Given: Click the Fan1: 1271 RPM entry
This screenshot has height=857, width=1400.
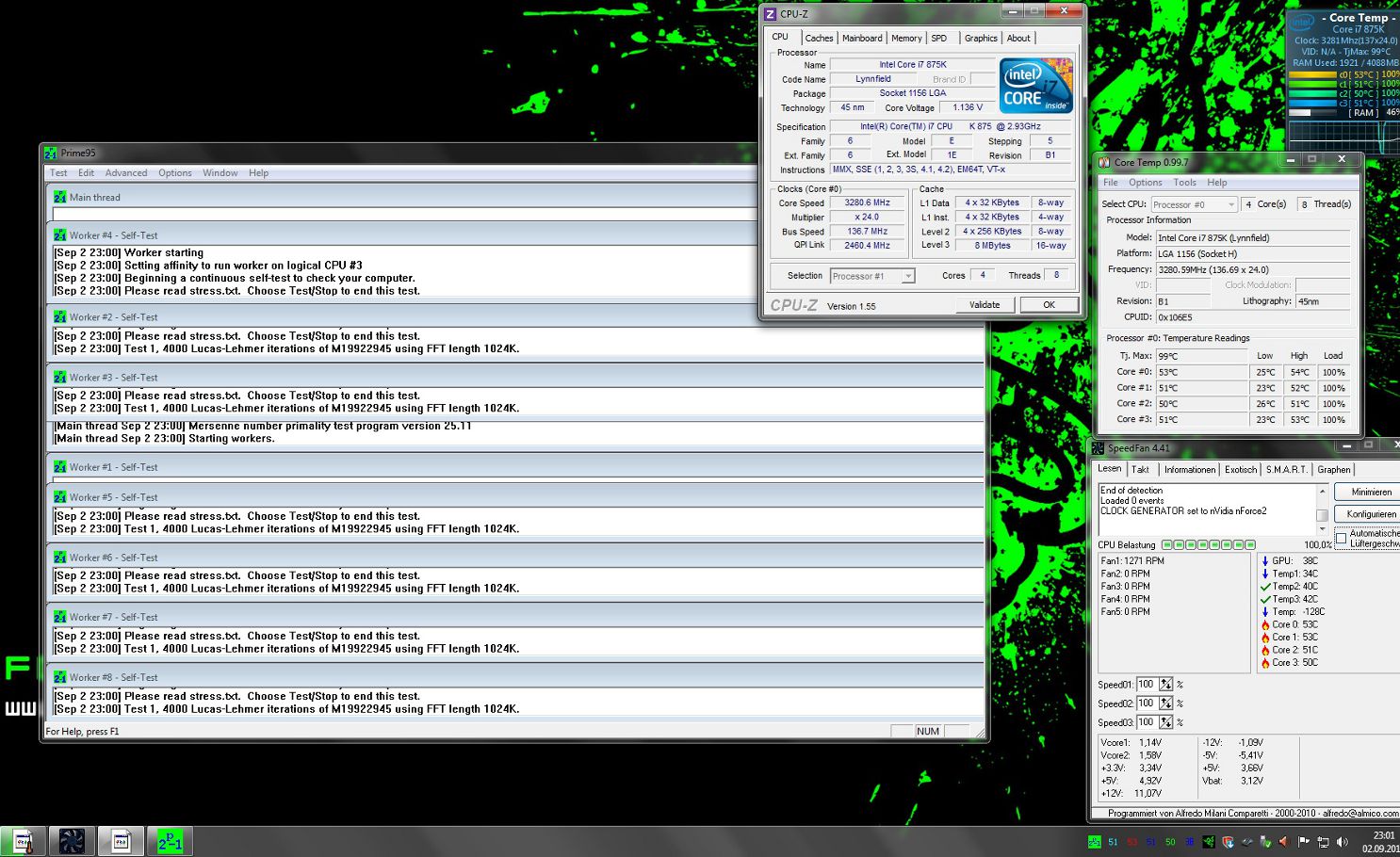Looking at the screenshot, I should [1132, 561].
